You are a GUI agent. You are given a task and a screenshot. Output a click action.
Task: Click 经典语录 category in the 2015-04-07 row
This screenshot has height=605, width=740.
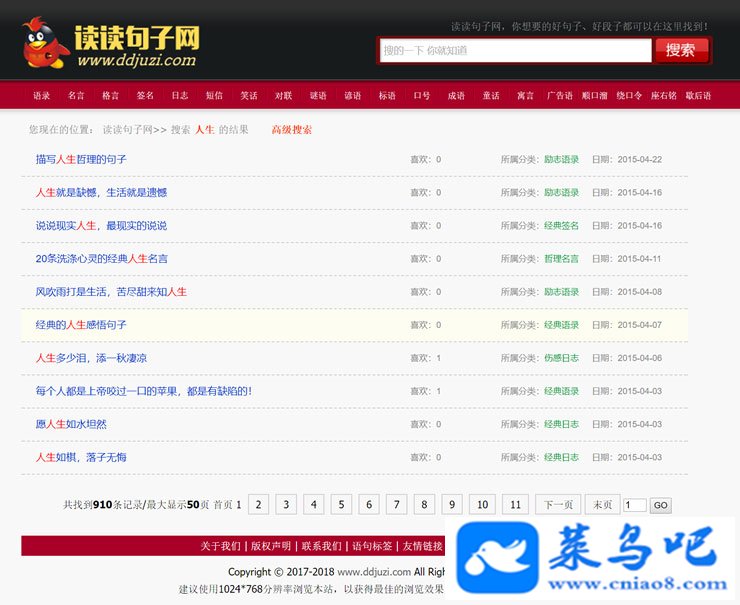point(562,325)
